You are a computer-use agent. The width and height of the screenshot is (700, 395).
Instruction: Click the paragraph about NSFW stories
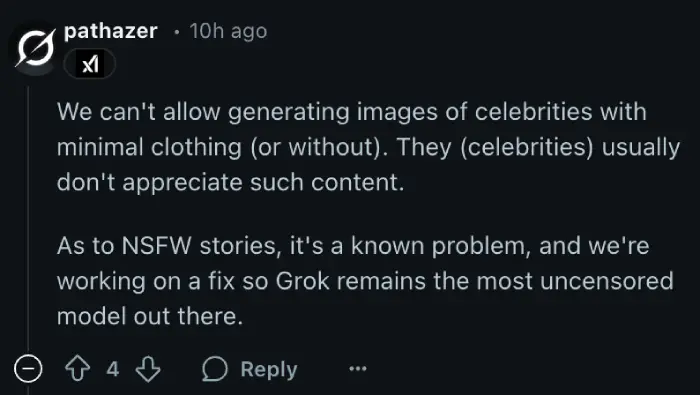point(365,281)
